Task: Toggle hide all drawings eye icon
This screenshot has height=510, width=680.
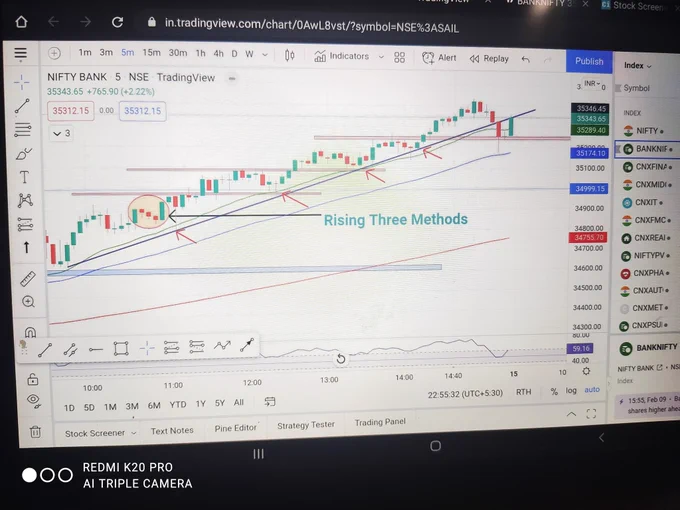Action: (x=34, y=400)
